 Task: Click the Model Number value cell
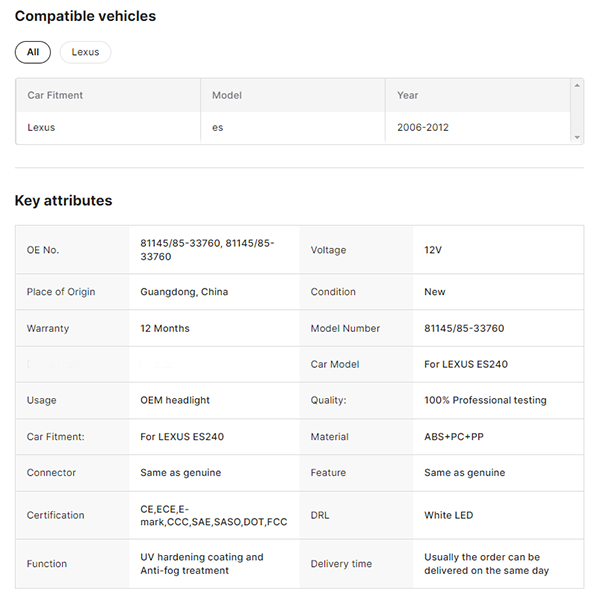tap(464, 328)
